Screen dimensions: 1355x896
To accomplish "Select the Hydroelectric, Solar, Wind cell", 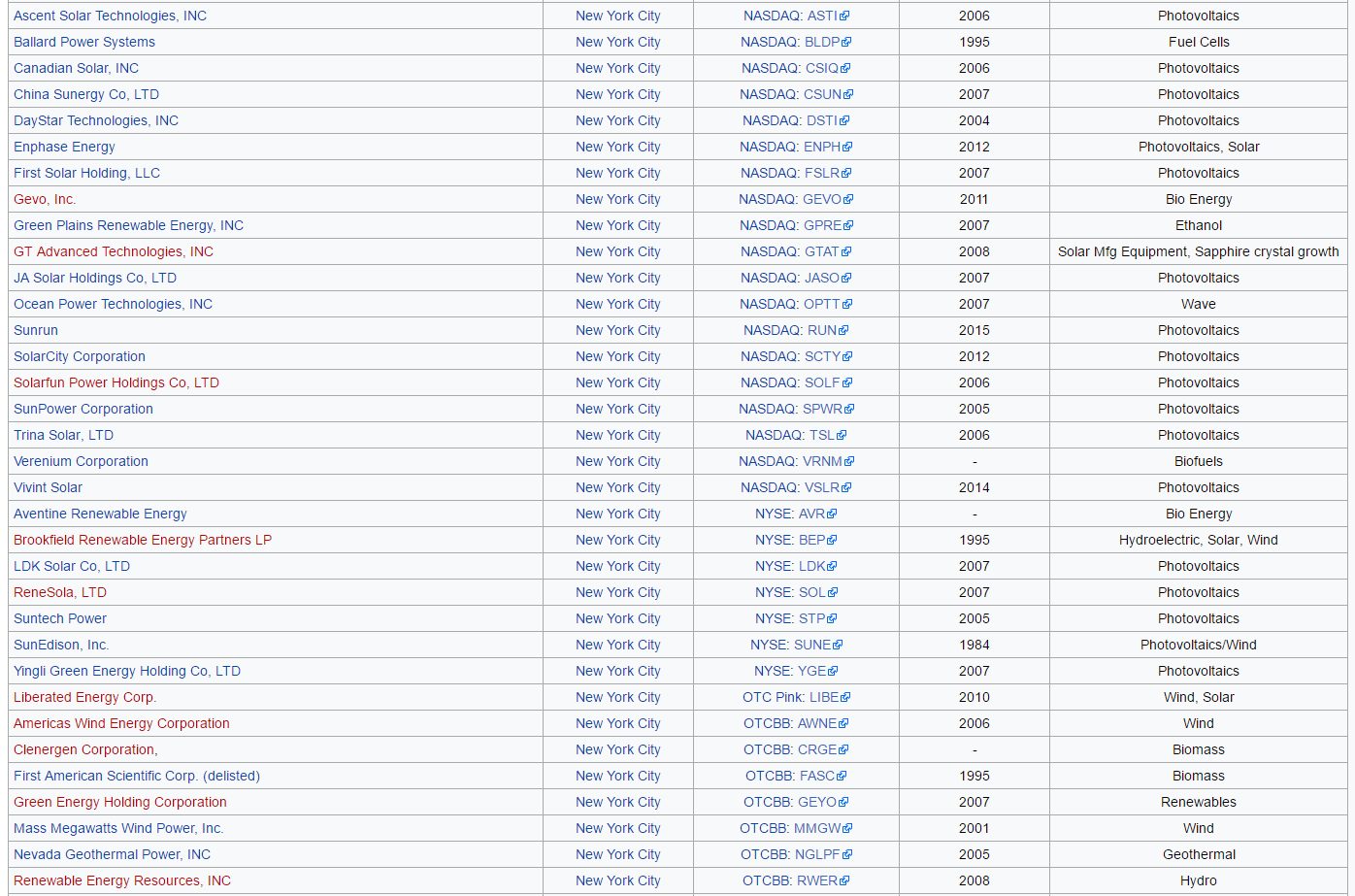I will (1199, 540).
